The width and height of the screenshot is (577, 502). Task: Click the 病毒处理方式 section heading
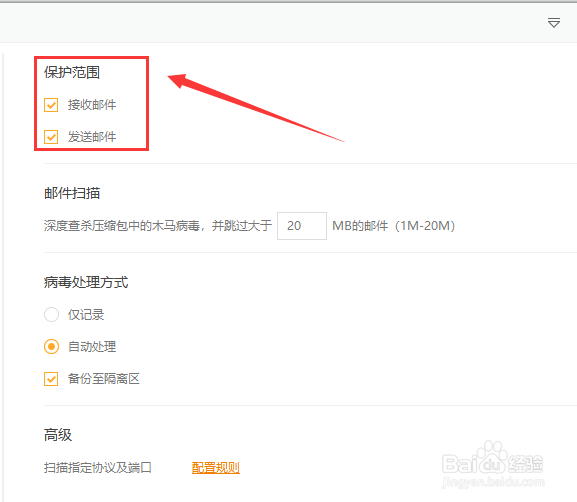86,283
